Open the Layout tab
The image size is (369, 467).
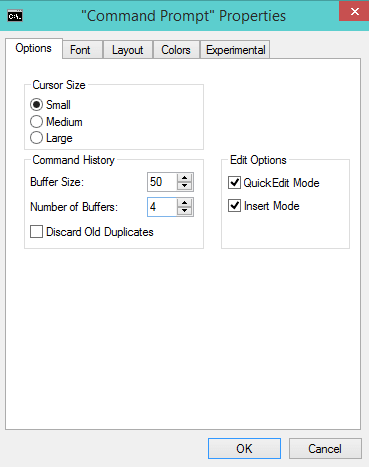(x=128, y=50)
